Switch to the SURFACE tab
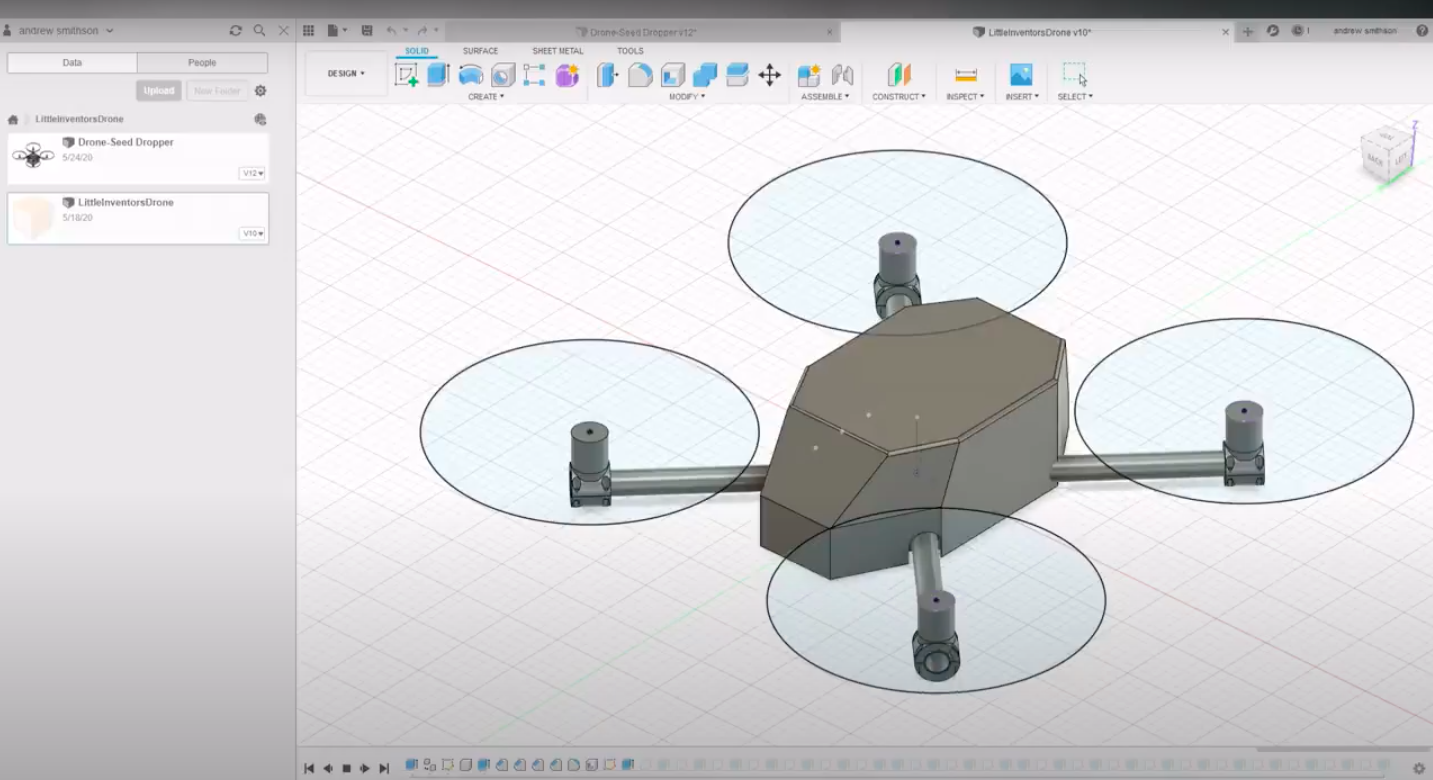The image size is (1433, 780). click(x=480, y=51)
